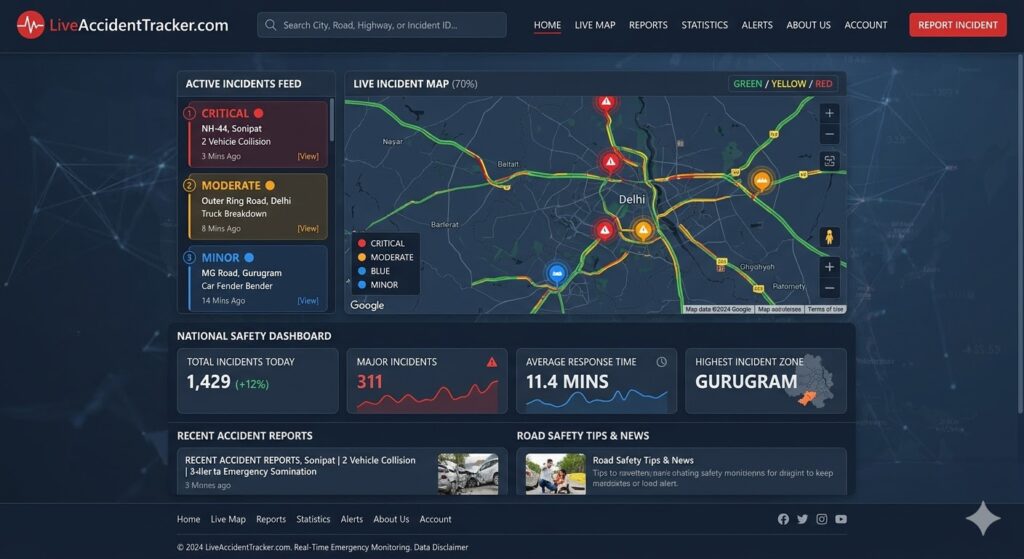Open the Sonipat 2 Vehicle Collision report headline

[300, 466]
